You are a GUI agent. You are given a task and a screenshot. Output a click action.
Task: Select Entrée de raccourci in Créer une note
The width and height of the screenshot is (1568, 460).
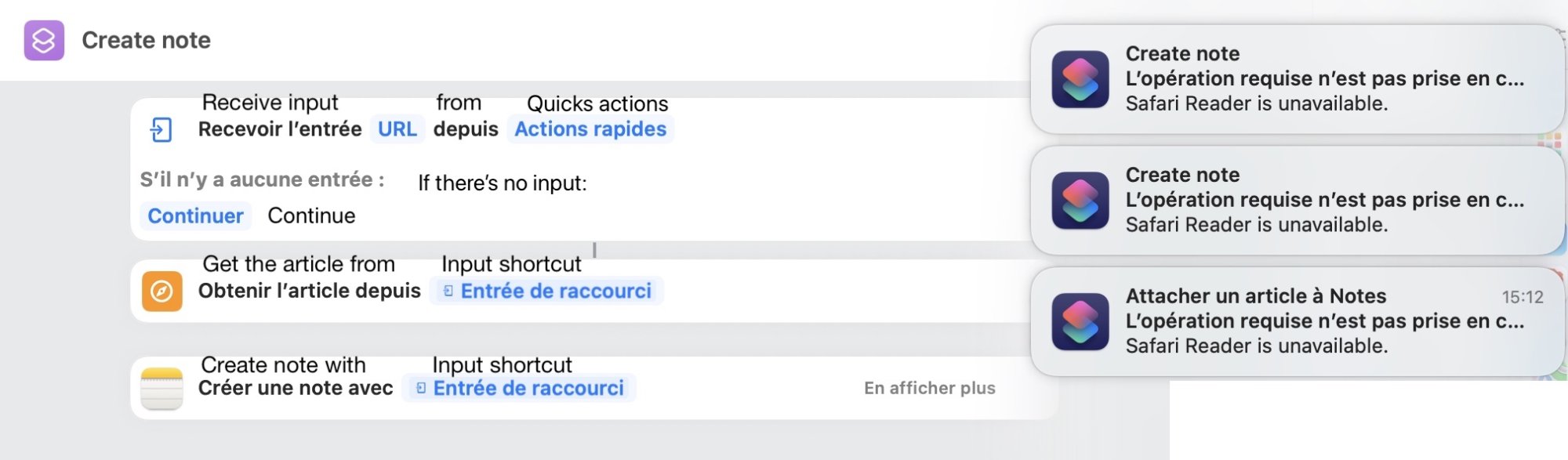coord(519,389)
